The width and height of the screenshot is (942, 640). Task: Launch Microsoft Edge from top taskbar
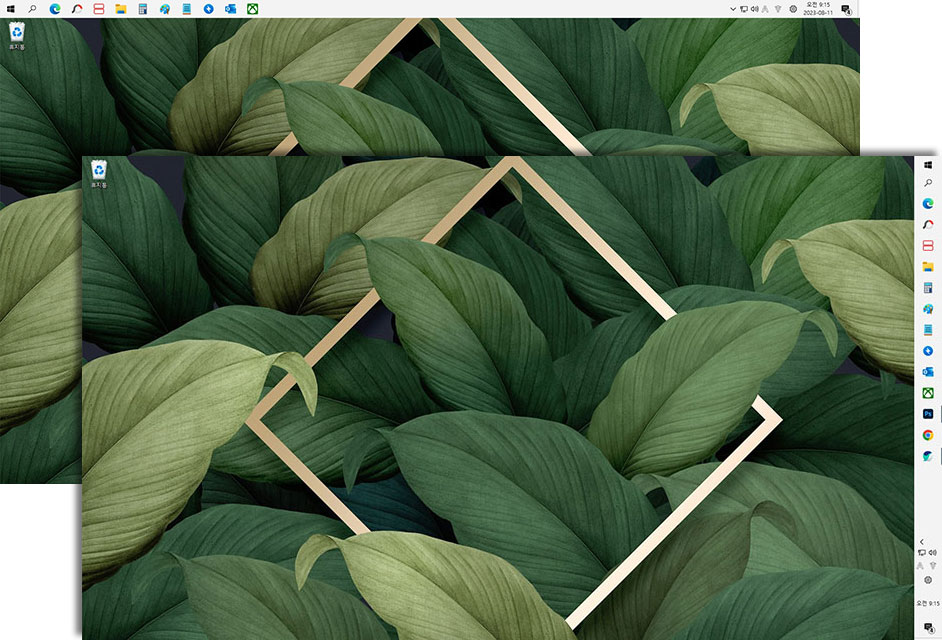coord(55,9)
